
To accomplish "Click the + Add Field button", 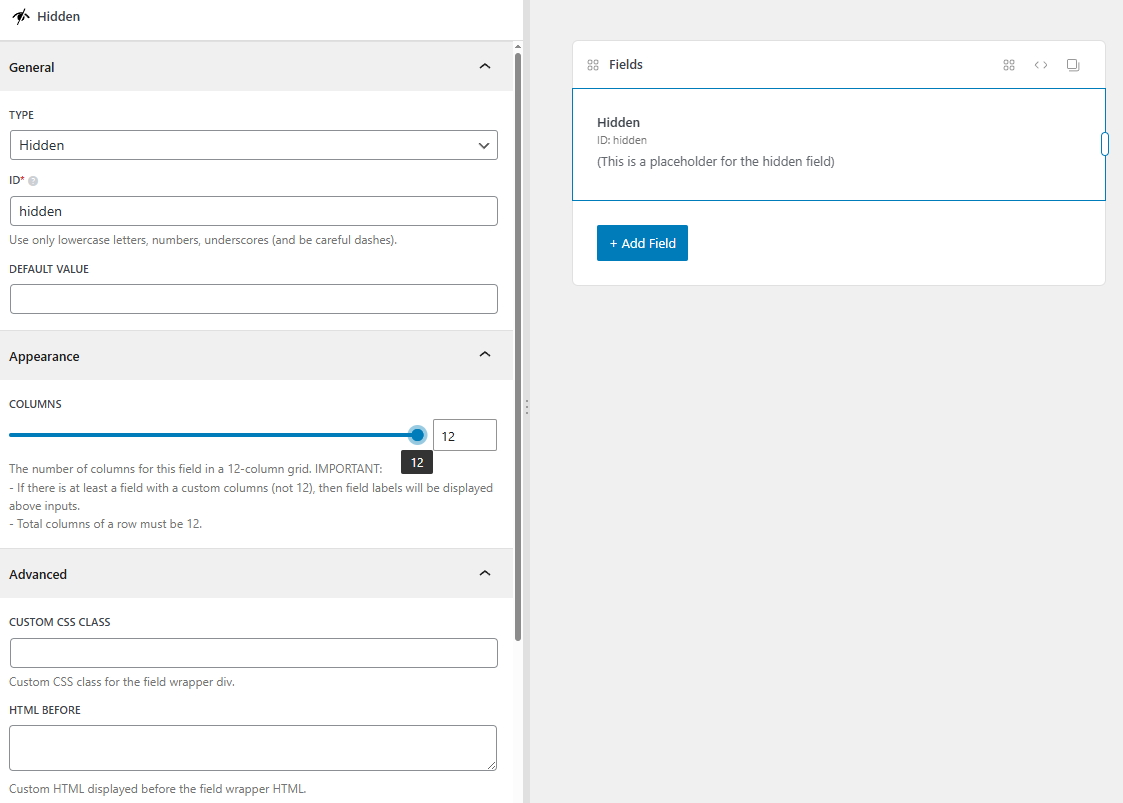I will point(642,243).
